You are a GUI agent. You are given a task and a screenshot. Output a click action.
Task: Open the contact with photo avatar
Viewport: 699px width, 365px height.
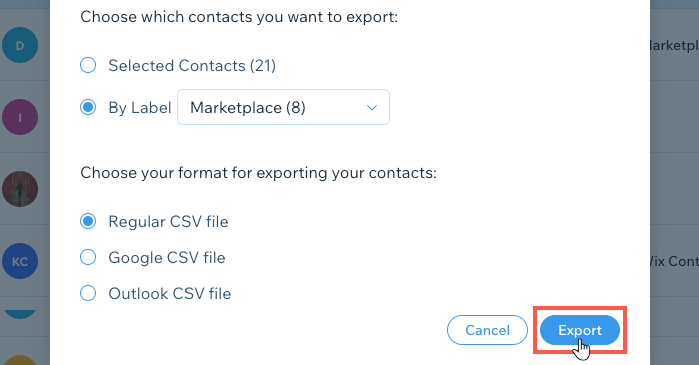pos(20,189)
